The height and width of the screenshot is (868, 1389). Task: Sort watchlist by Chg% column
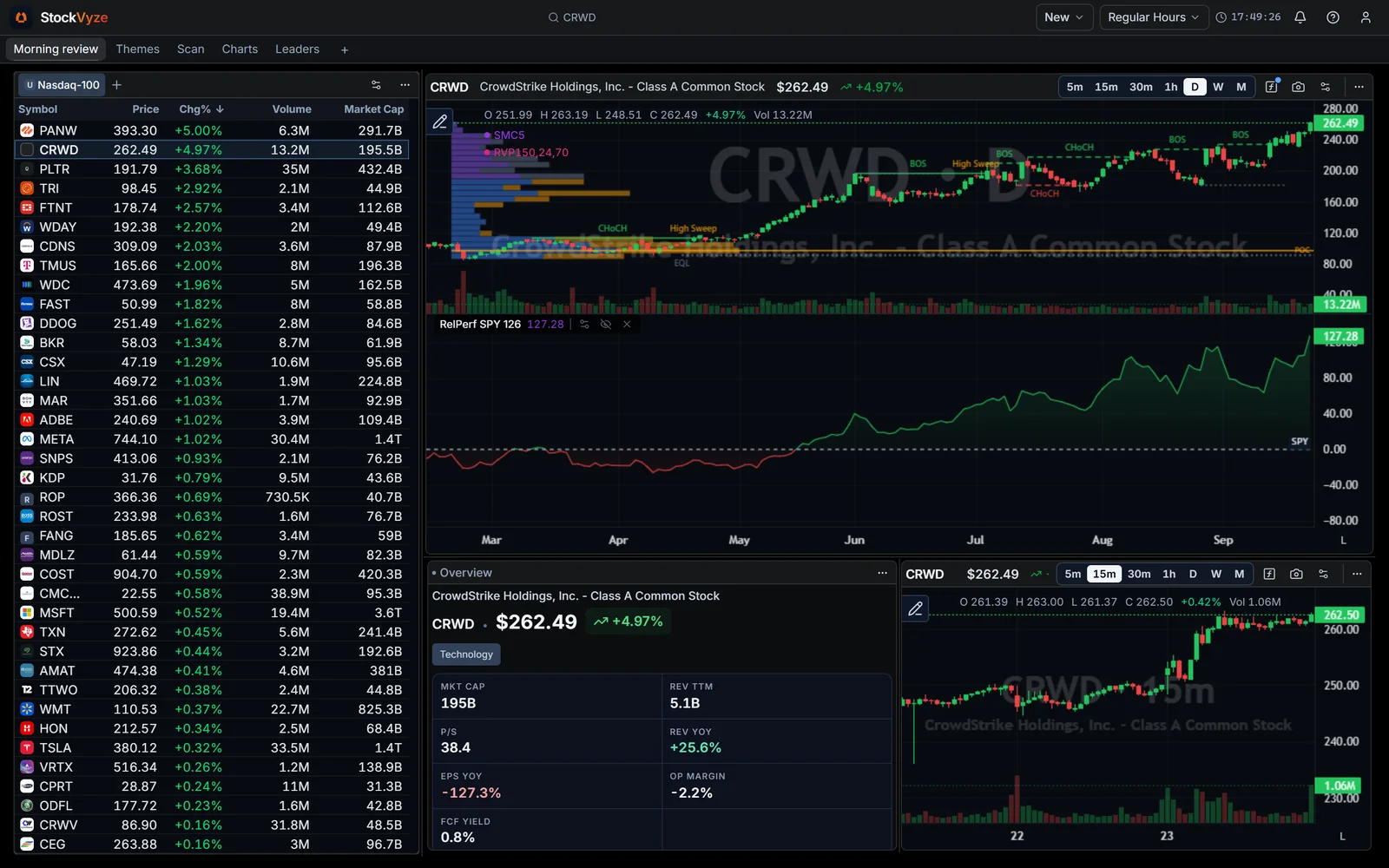[201, 109]
